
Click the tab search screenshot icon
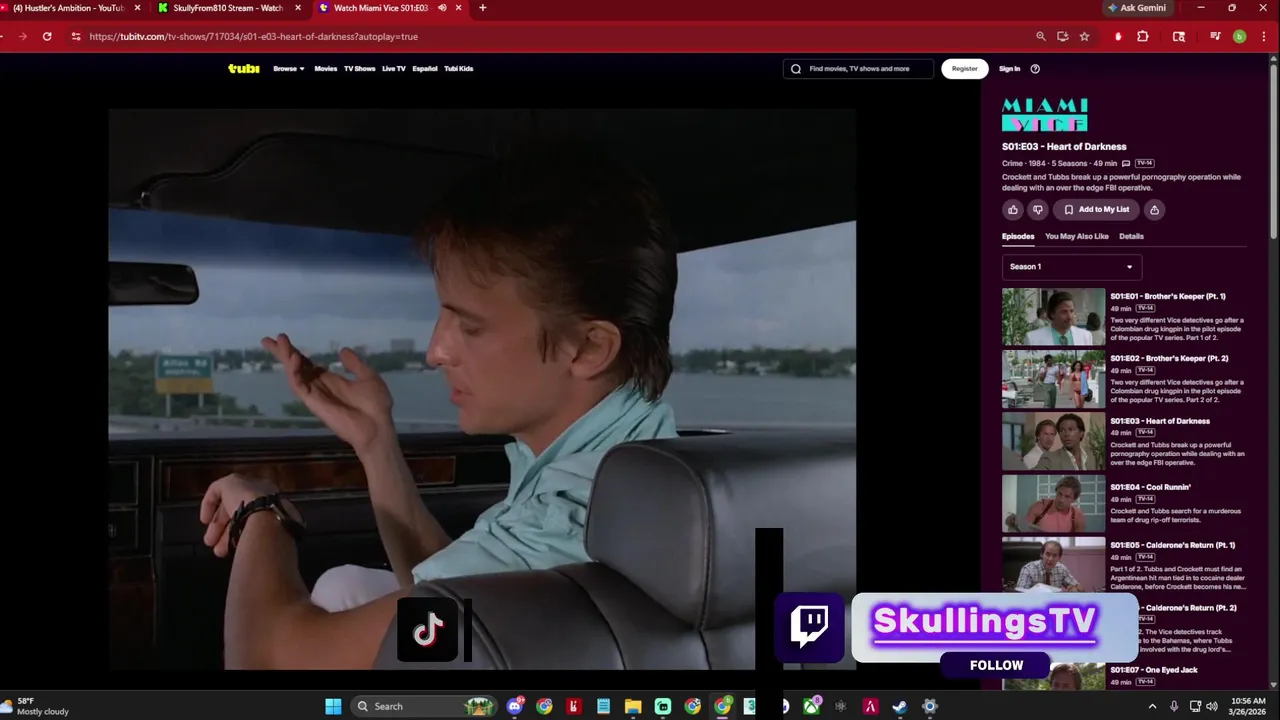click(1179, 36)
